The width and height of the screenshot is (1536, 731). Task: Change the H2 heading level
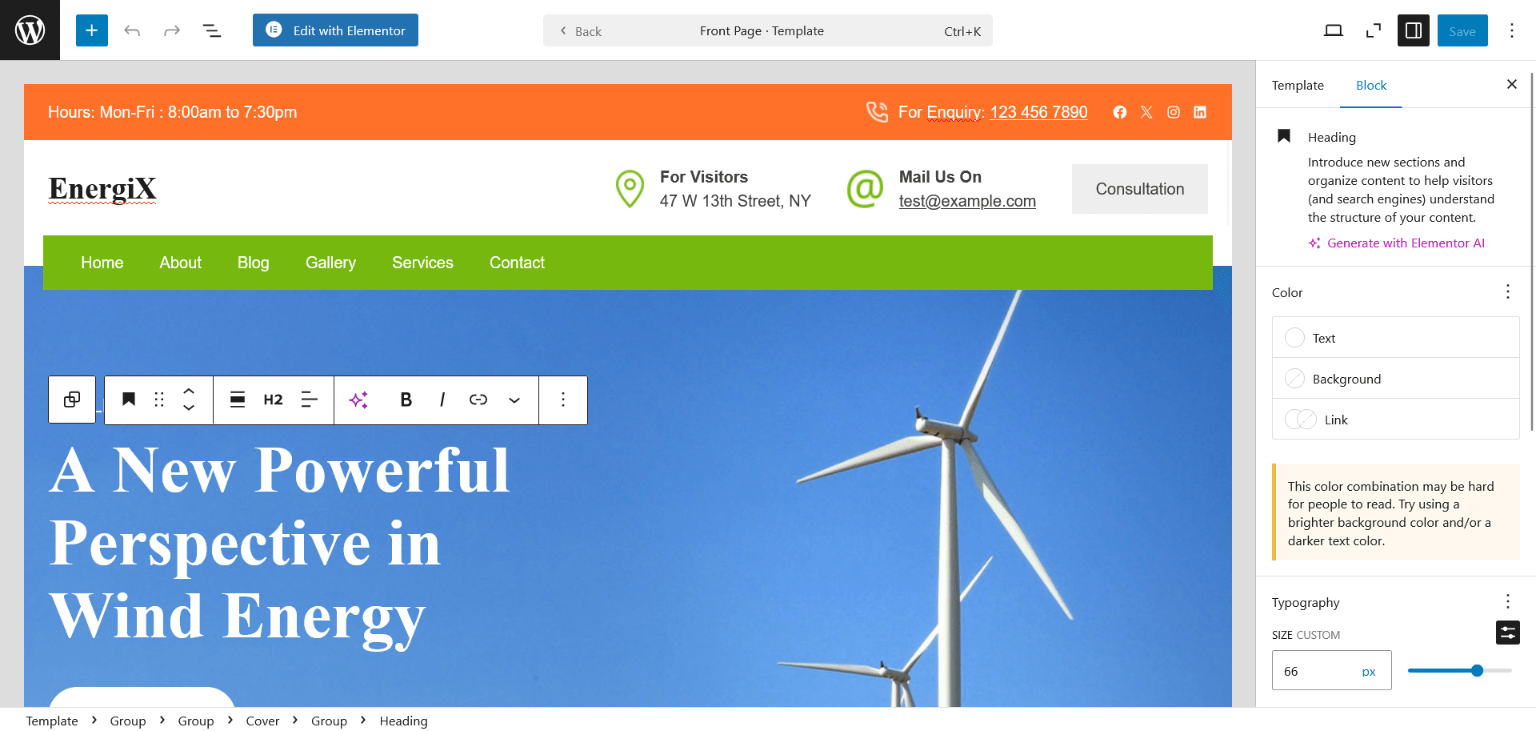273,400
